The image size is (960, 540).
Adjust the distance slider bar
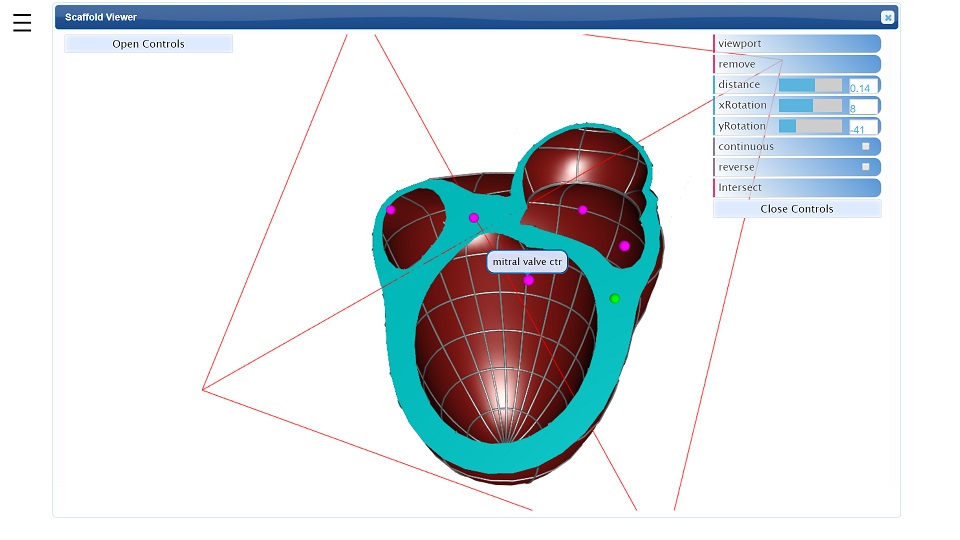tap(810, 85)
